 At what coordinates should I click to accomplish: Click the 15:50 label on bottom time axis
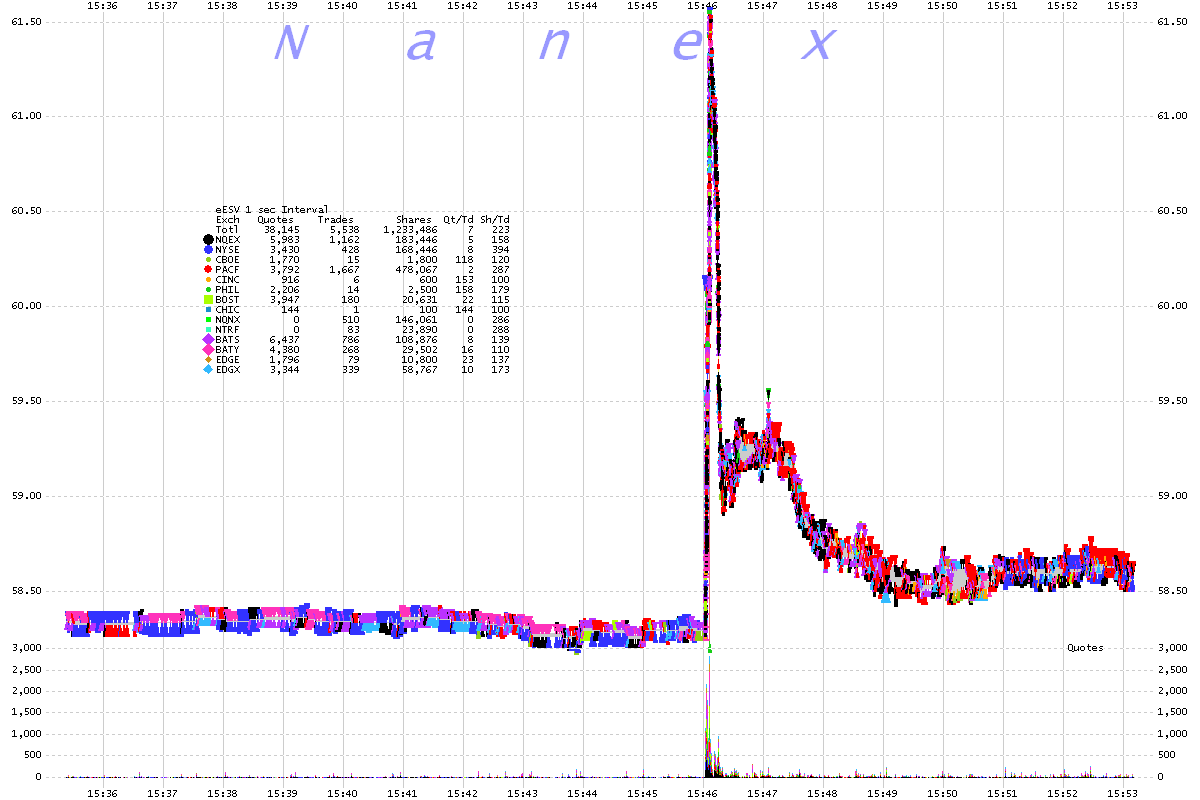[x=943, y=793]
